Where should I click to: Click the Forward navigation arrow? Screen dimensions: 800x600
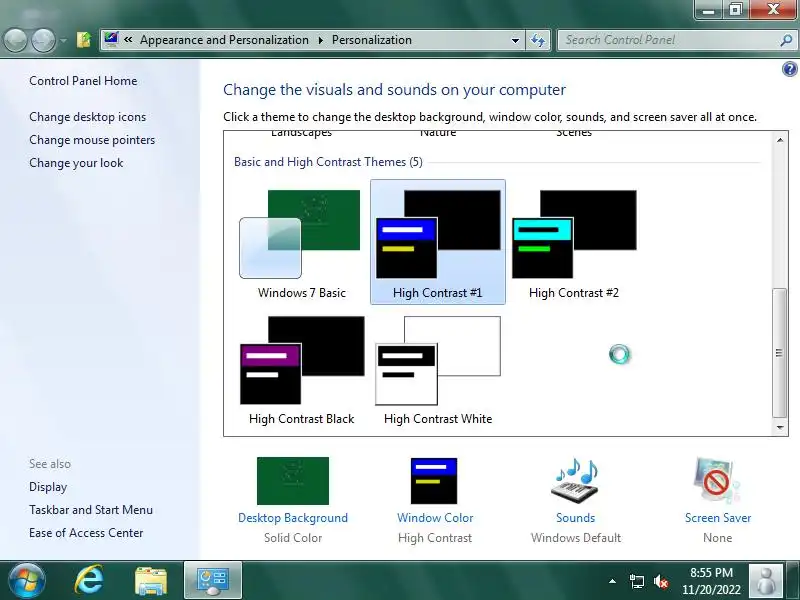point(43,40)
